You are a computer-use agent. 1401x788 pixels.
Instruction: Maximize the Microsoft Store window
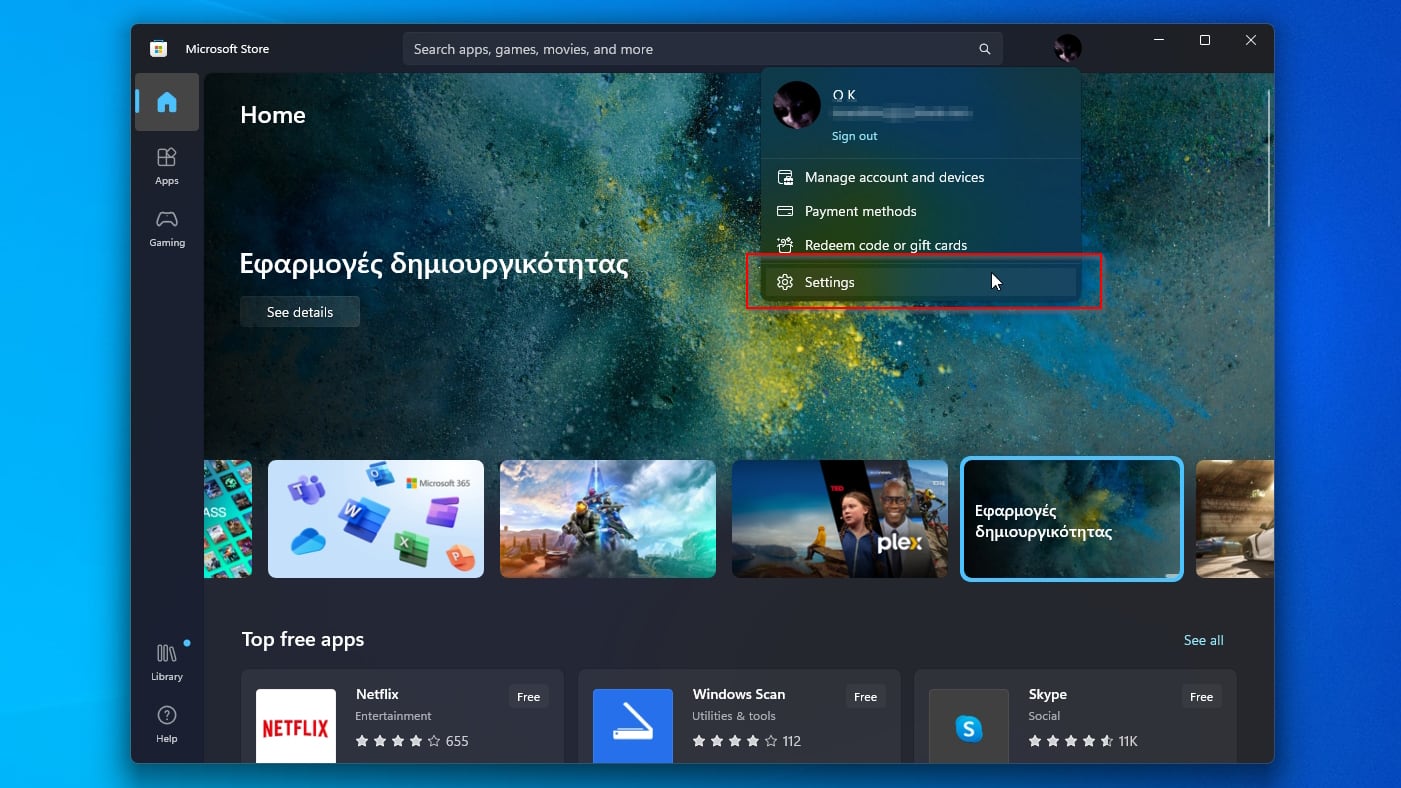pos(1205,40)
